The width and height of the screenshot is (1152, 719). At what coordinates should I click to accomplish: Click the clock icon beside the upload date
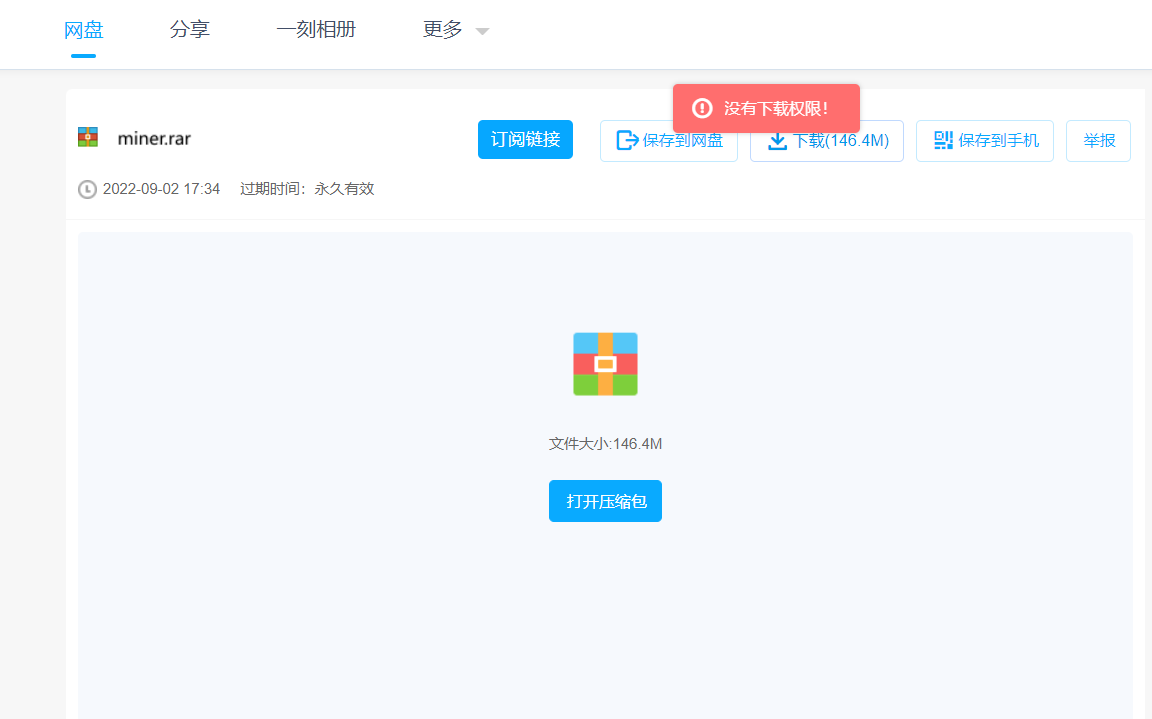coord(87,189)
